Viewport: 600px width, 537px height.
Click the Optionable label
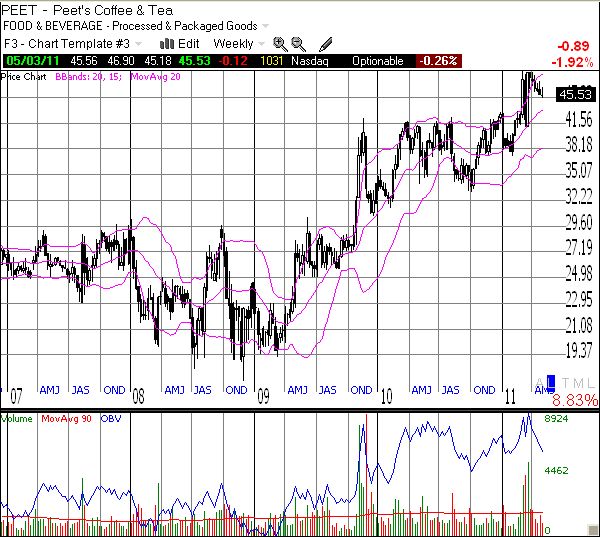pyautogui.click(x=377, y=61)
